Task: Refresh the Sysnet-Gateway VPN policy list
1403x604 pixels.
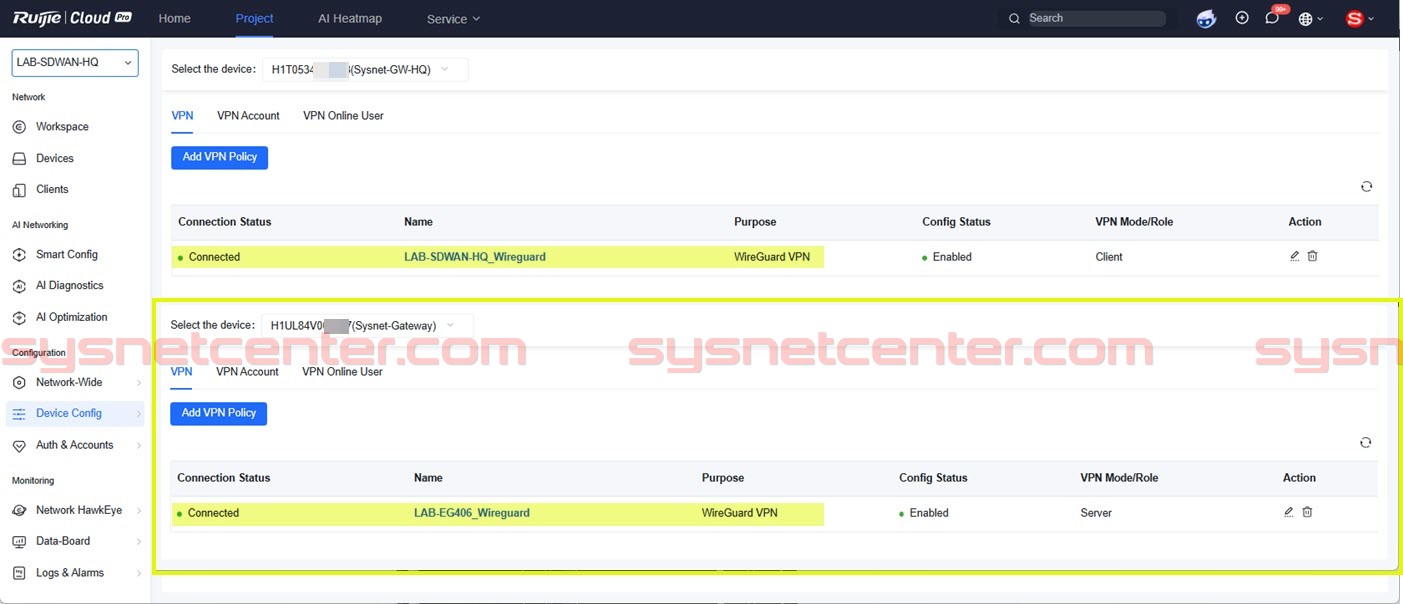Action: pyautogui.click(x=1365, y=442)
